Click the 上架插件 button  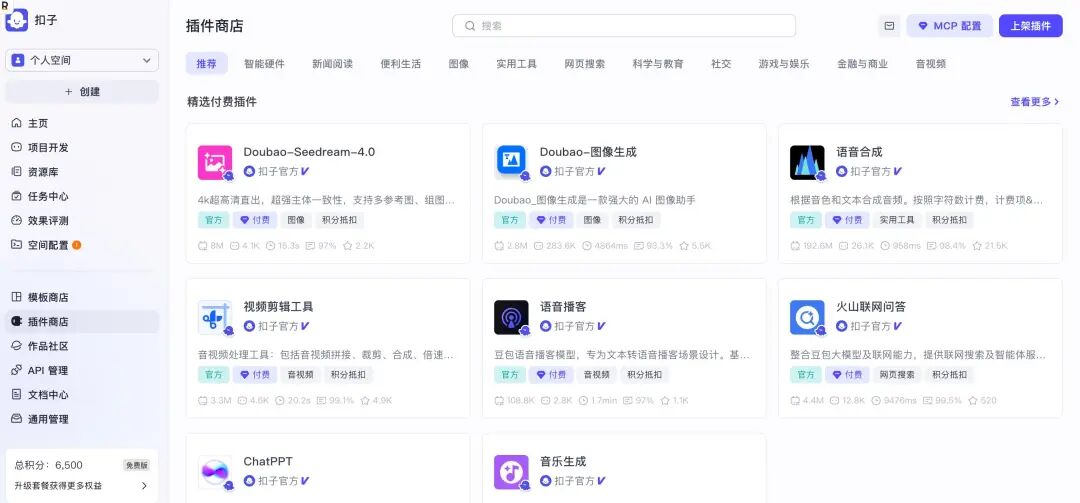tap(1030, 26)
